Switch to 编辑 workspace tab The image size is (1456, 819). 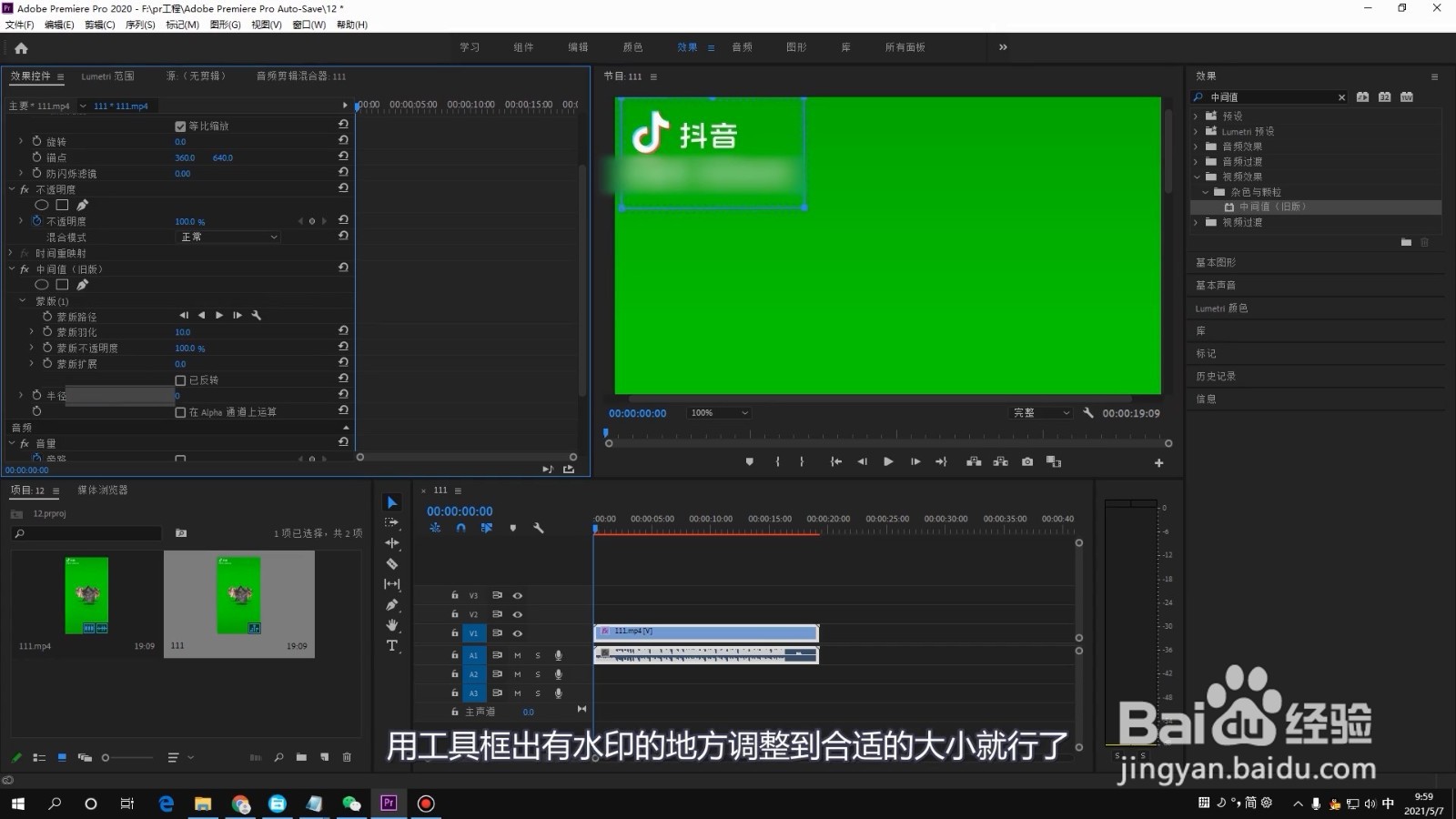tap(578, 47)
